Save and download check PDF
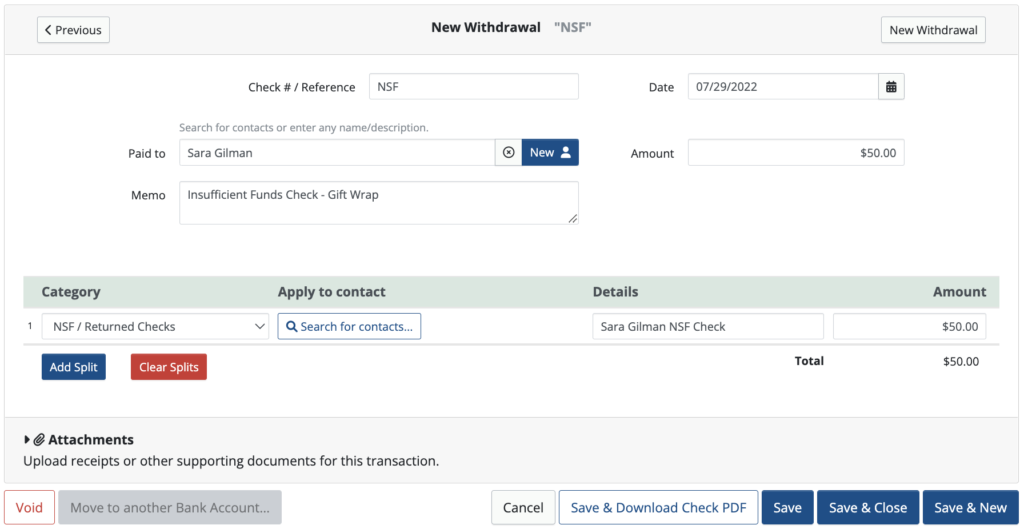This screenshot has width=1024, height=529. 658,507
